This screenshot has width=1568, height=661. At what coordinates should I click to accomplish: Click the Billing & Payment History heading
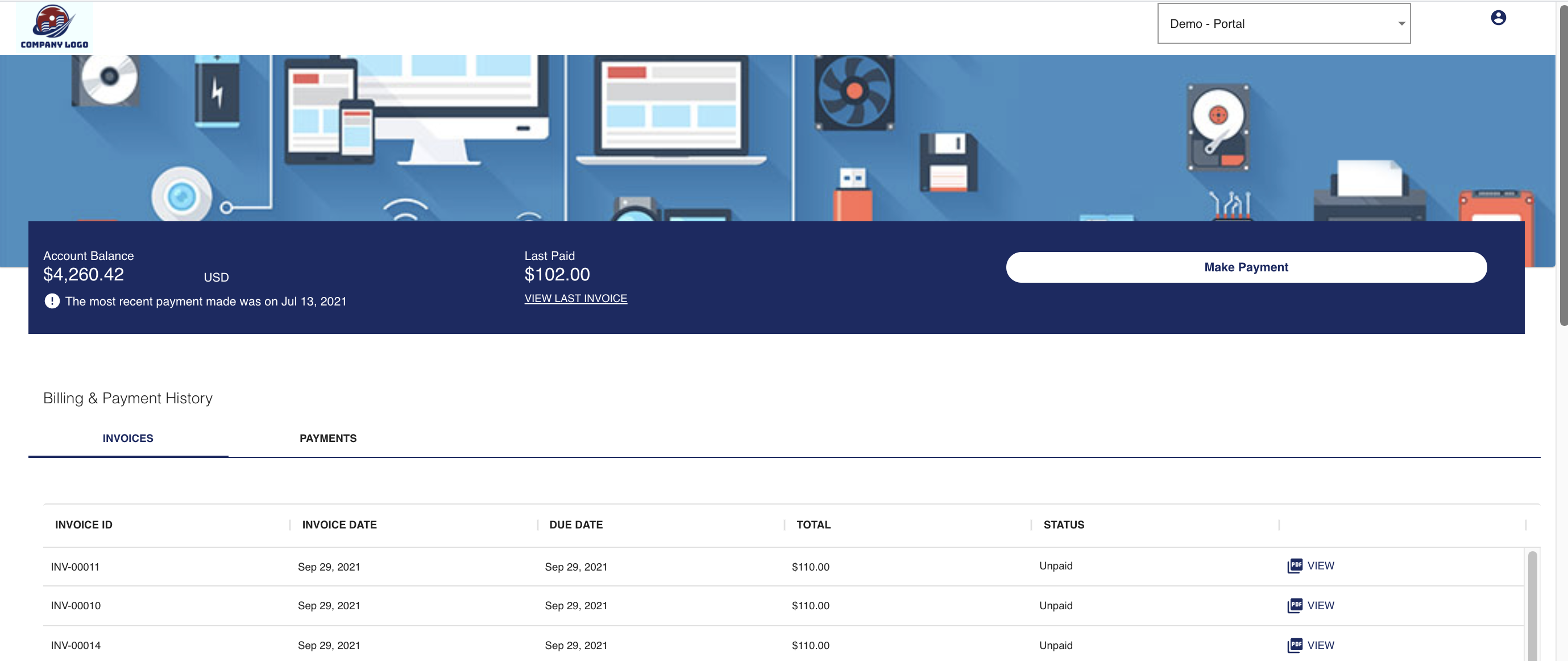point(128,398)
